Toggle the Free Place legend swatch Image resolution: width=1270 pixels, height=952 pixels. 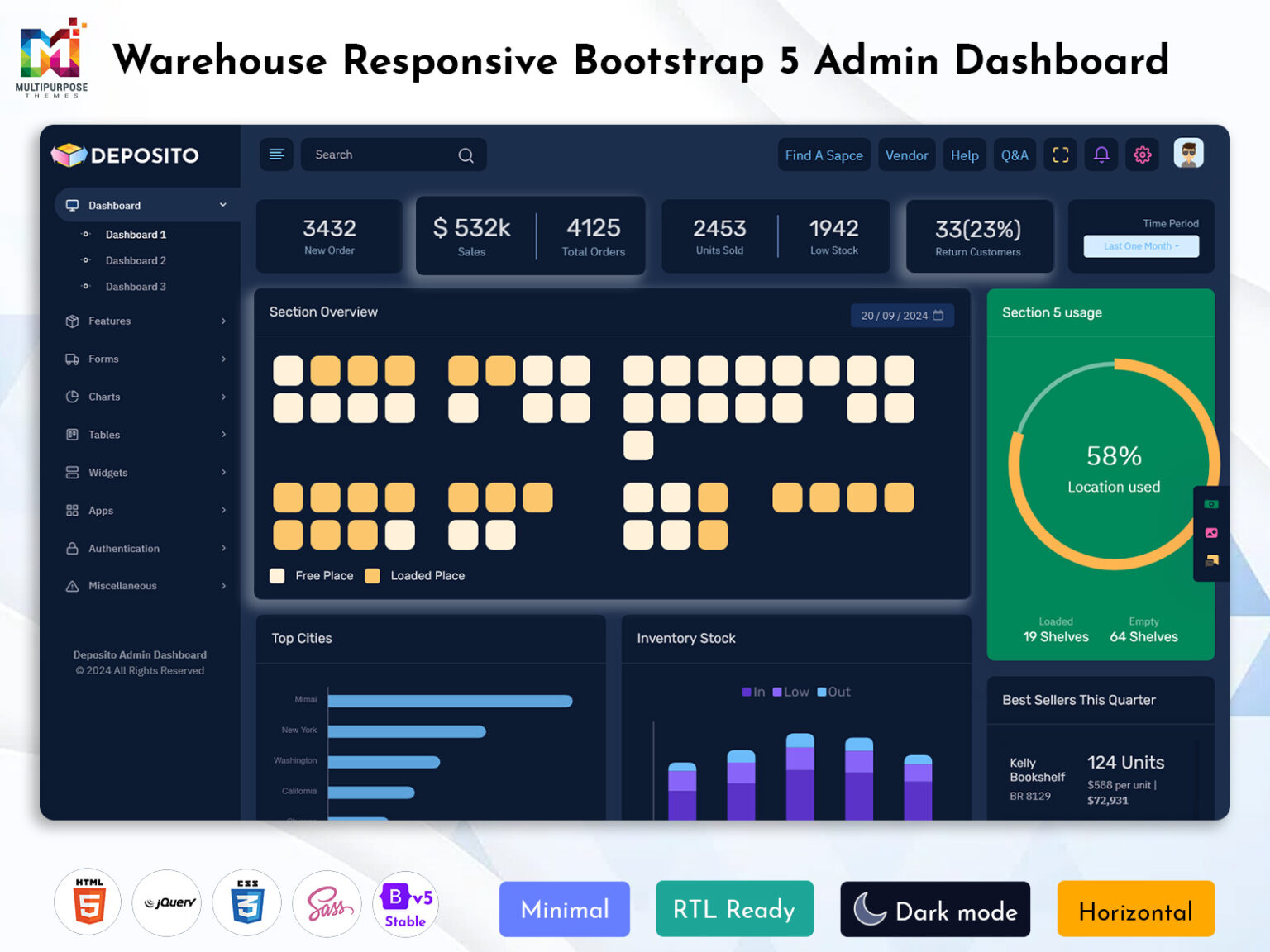click(x=277, y=575)
